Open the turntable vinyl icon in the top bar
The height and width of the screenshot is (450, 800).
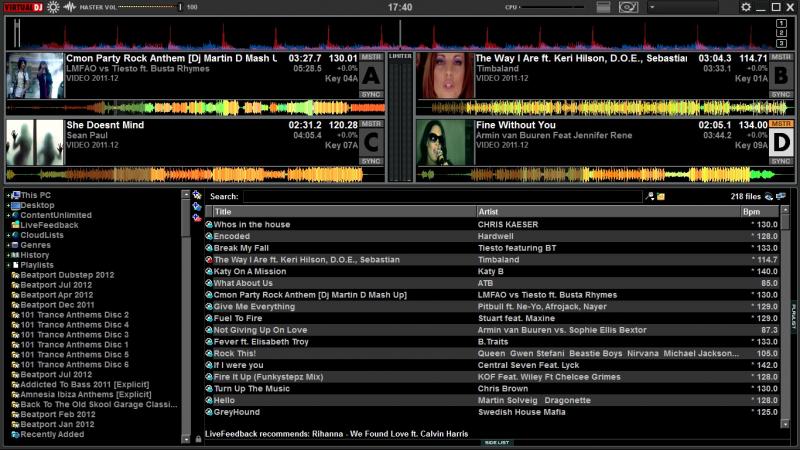click(x=628, y=7)
